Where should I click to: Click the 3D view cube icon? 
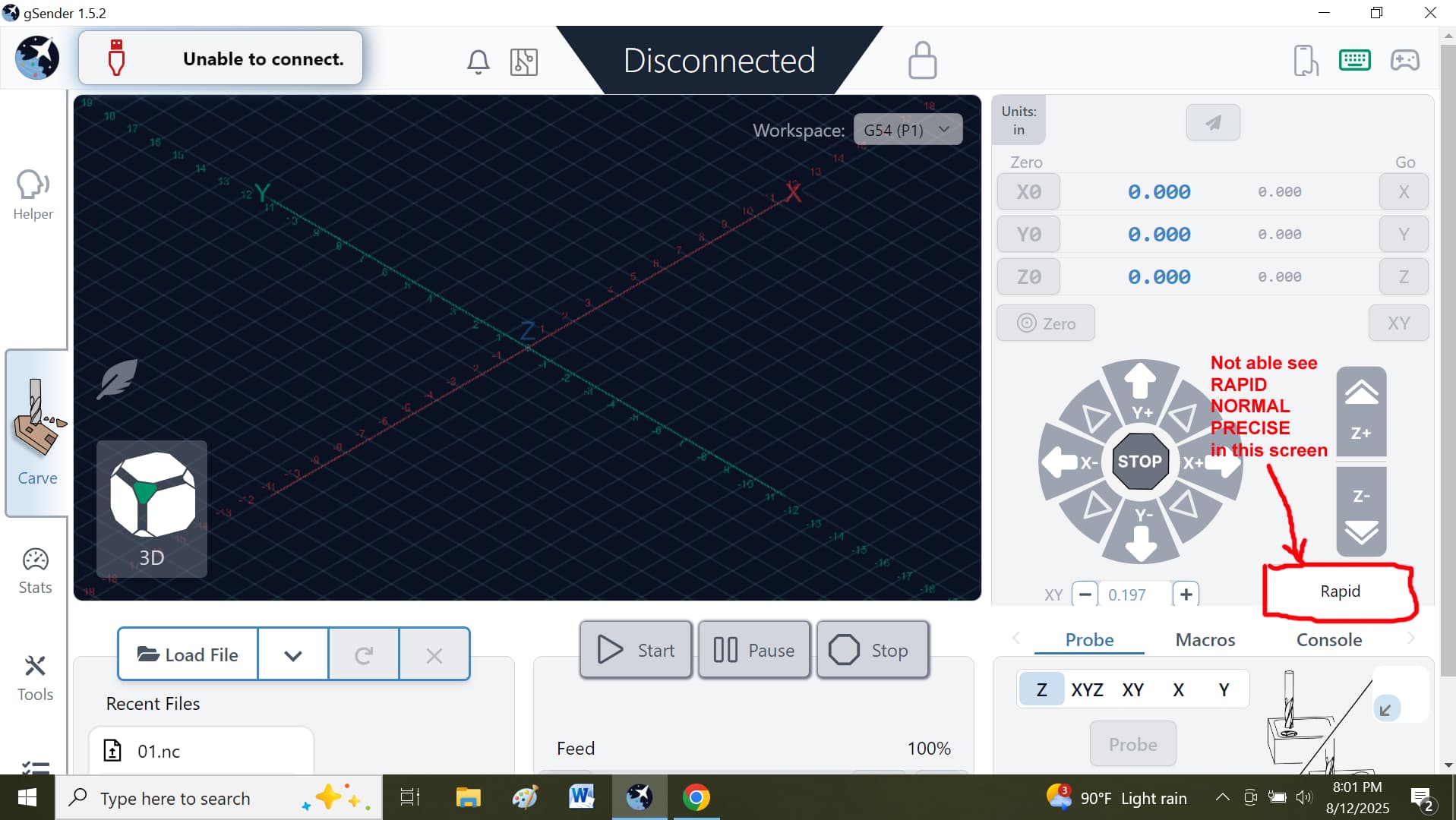click(x=152, y=508)
